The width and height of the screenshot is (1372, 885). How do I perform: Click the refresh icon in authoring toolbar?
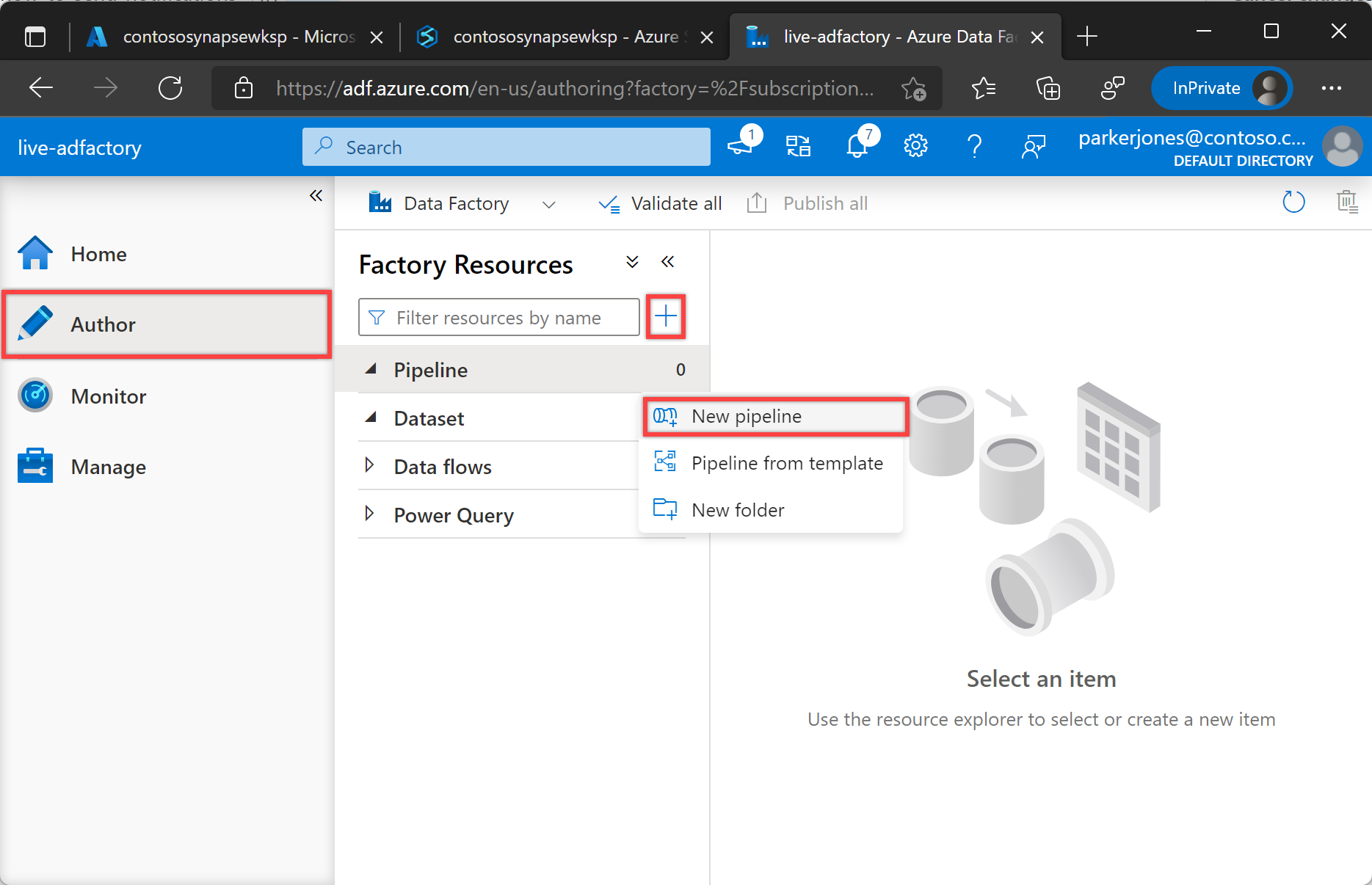[1293, 202]
